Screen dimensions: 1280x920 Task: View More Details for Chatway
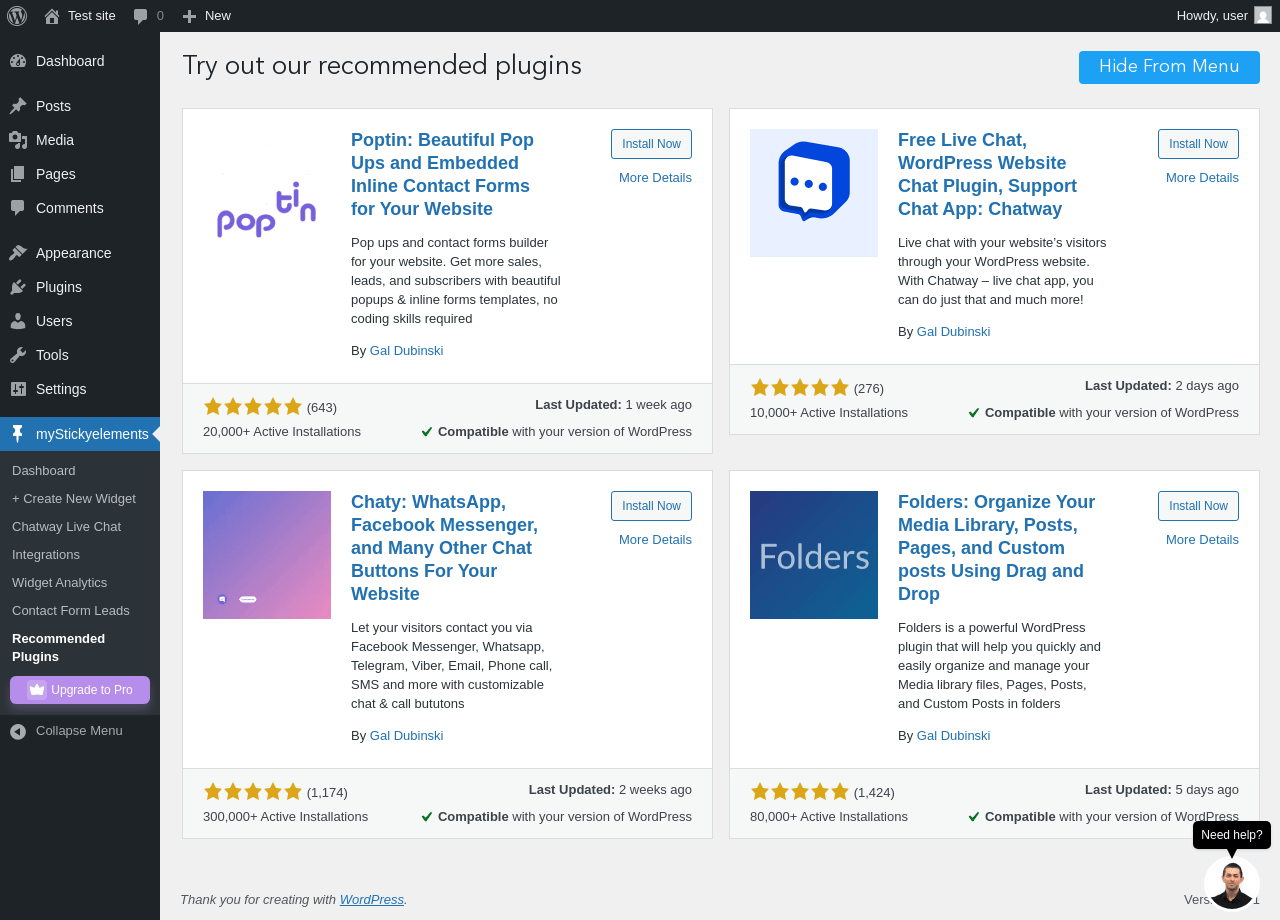click(1202, 178)
